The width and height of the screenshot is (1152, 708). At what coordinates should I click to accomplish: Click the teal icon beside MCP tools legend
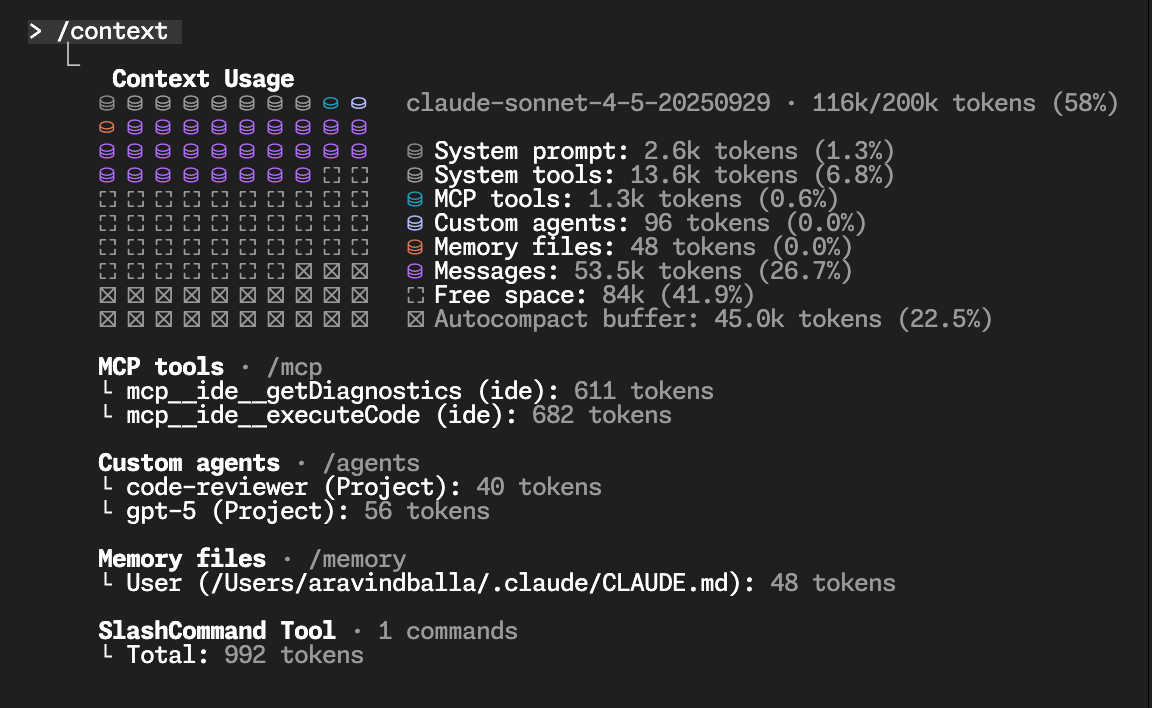pyautogui.click(x=415, y=199)
